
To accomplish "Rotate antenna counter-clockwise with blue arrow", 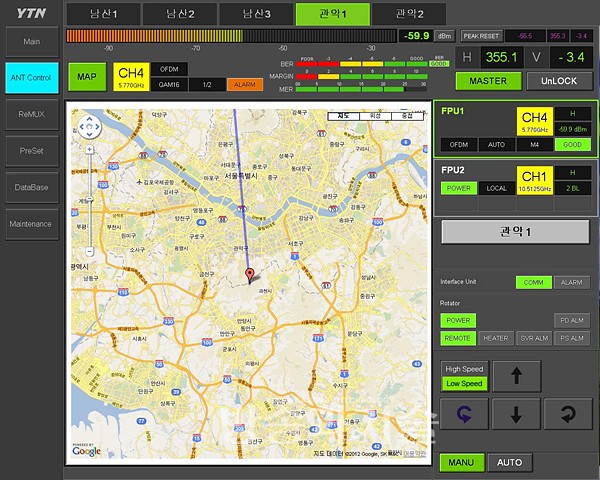I will (464, 414).
